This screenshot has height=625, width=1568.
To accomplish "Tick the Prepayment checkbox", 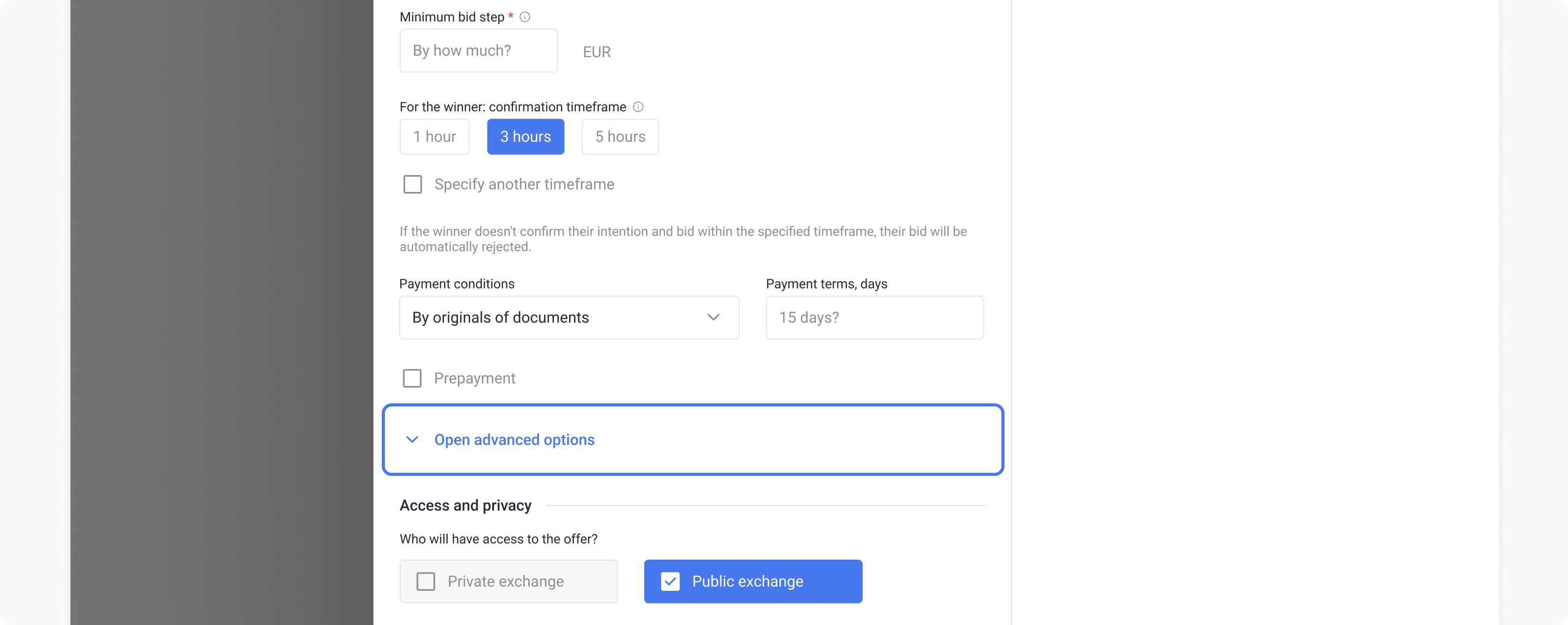I will [412, 378].
